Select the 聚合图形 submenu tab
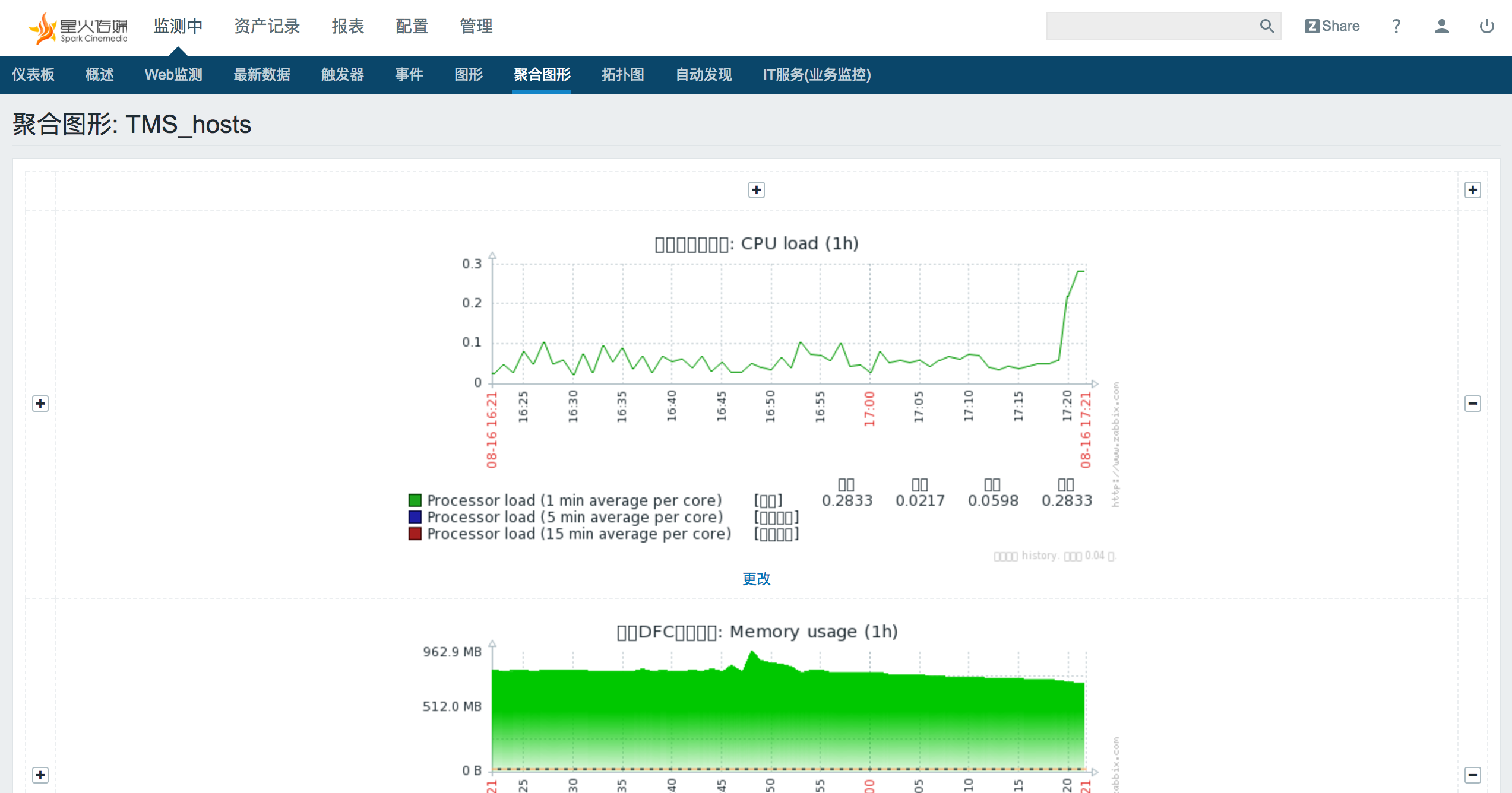This screenshot has width=1512, height=793. tap(542, 75)
